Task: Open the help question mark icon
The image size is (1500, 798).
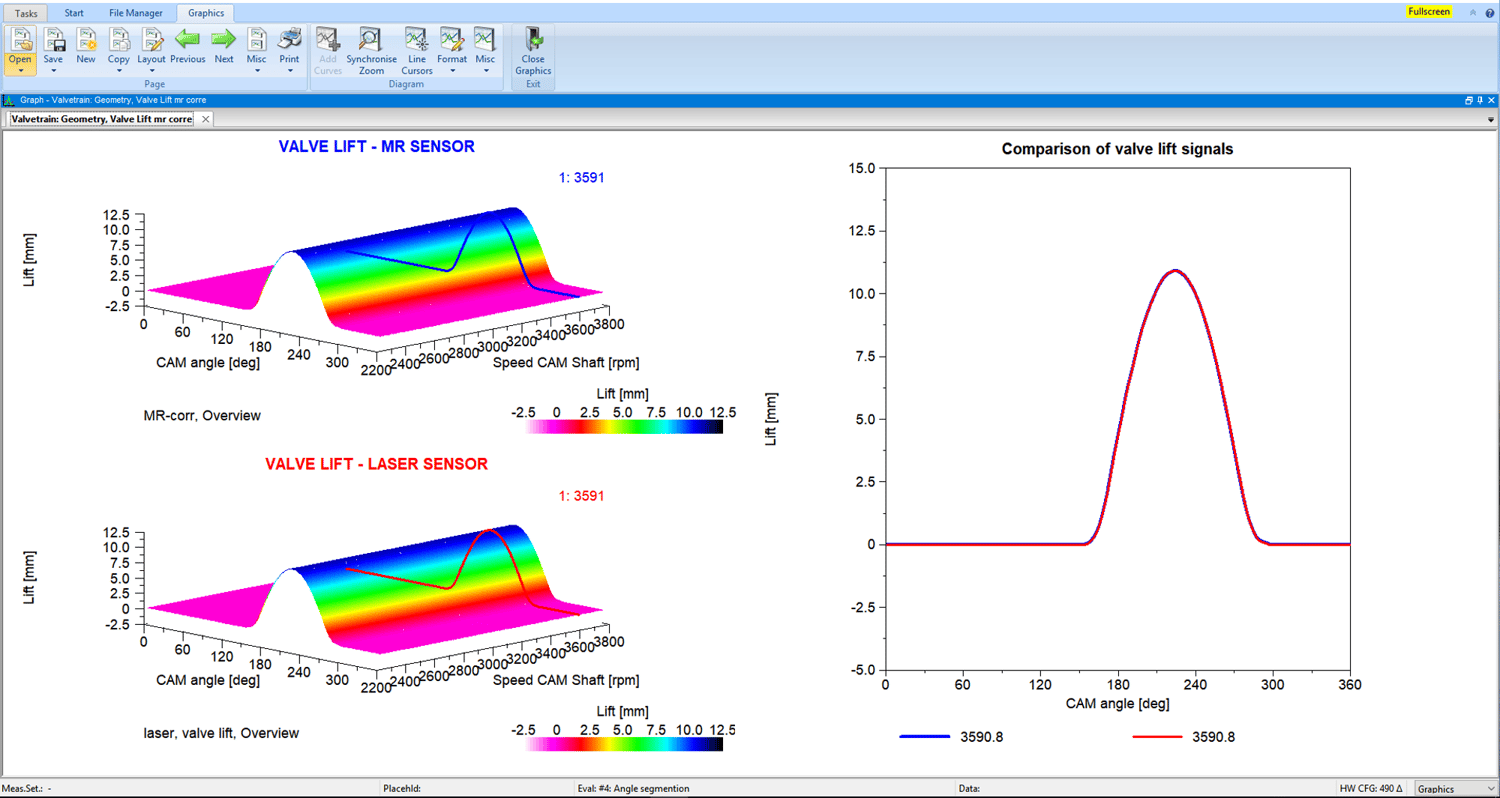Action: pos(1489,12)
